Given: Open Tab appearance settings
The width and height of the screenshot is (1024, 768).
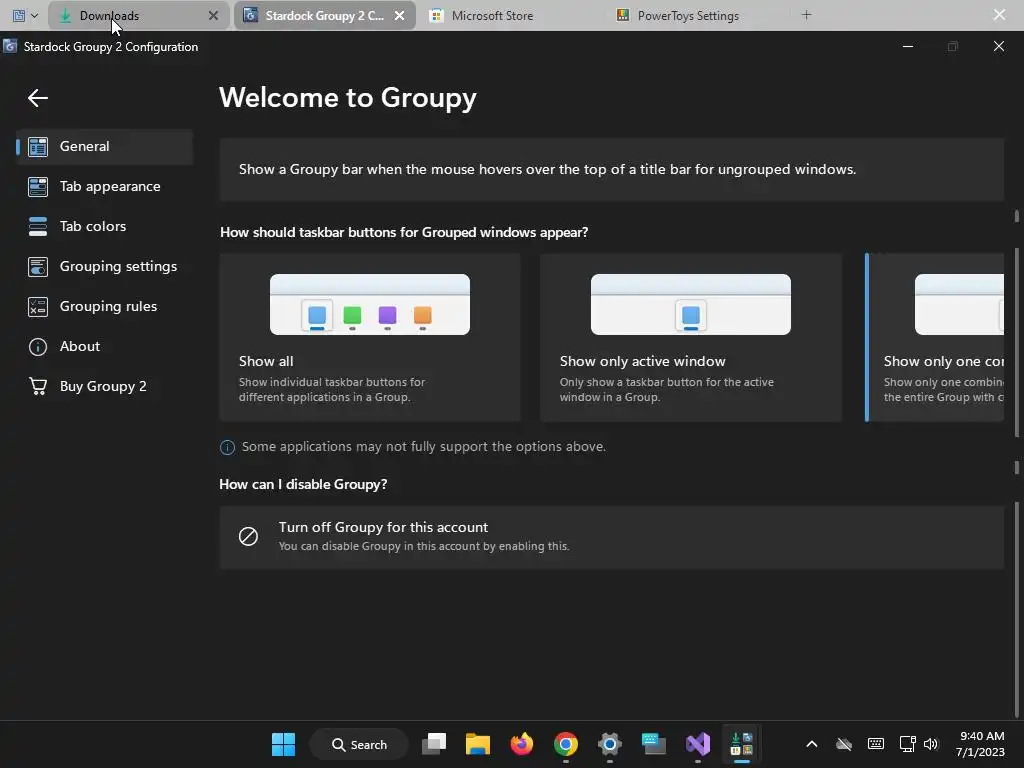Looking at the screenshot, I should click(104, 187).
